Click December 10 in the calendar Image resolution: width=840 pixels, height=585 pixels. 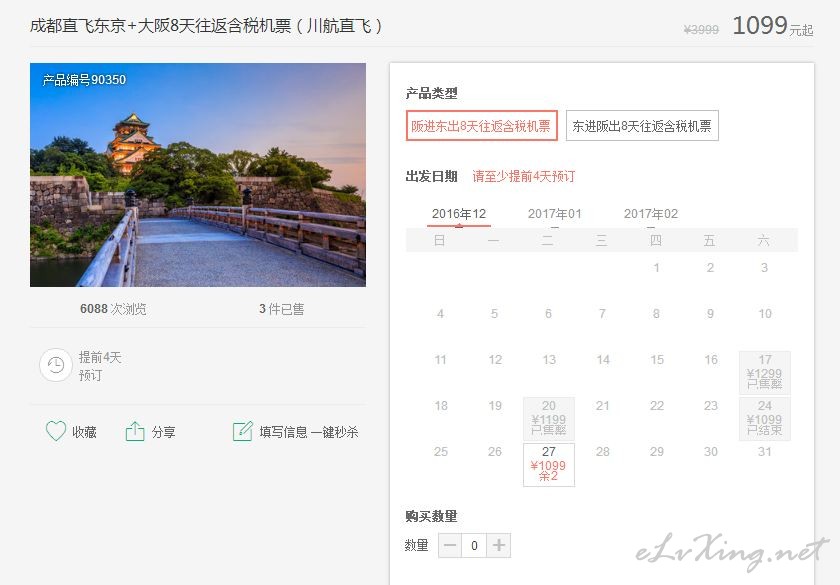click(x=764, y=313)
